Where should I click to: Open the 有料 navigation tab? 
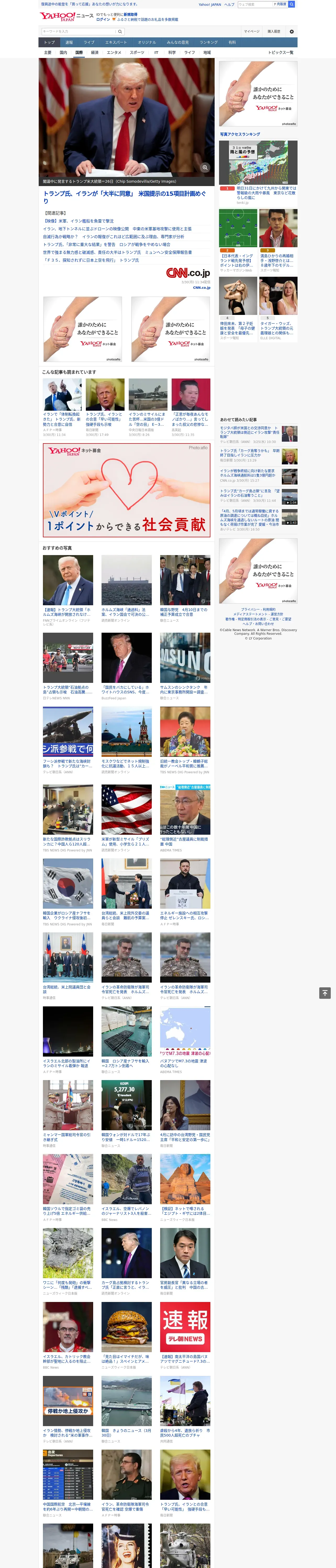tap(232, 43)
